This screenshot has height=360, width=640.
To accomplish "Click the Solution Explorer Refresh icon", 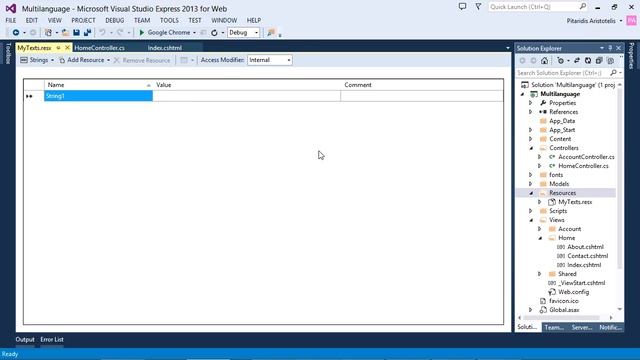I will point(588,60).
